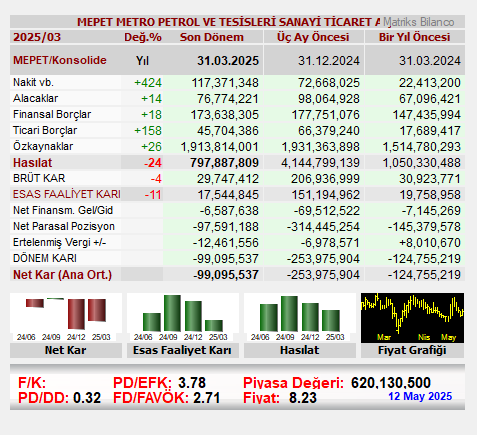Select the Finansal Borçlar row label
Viewport: 477px width, 435px height.
pyautogui.click(x=52, y=114)
